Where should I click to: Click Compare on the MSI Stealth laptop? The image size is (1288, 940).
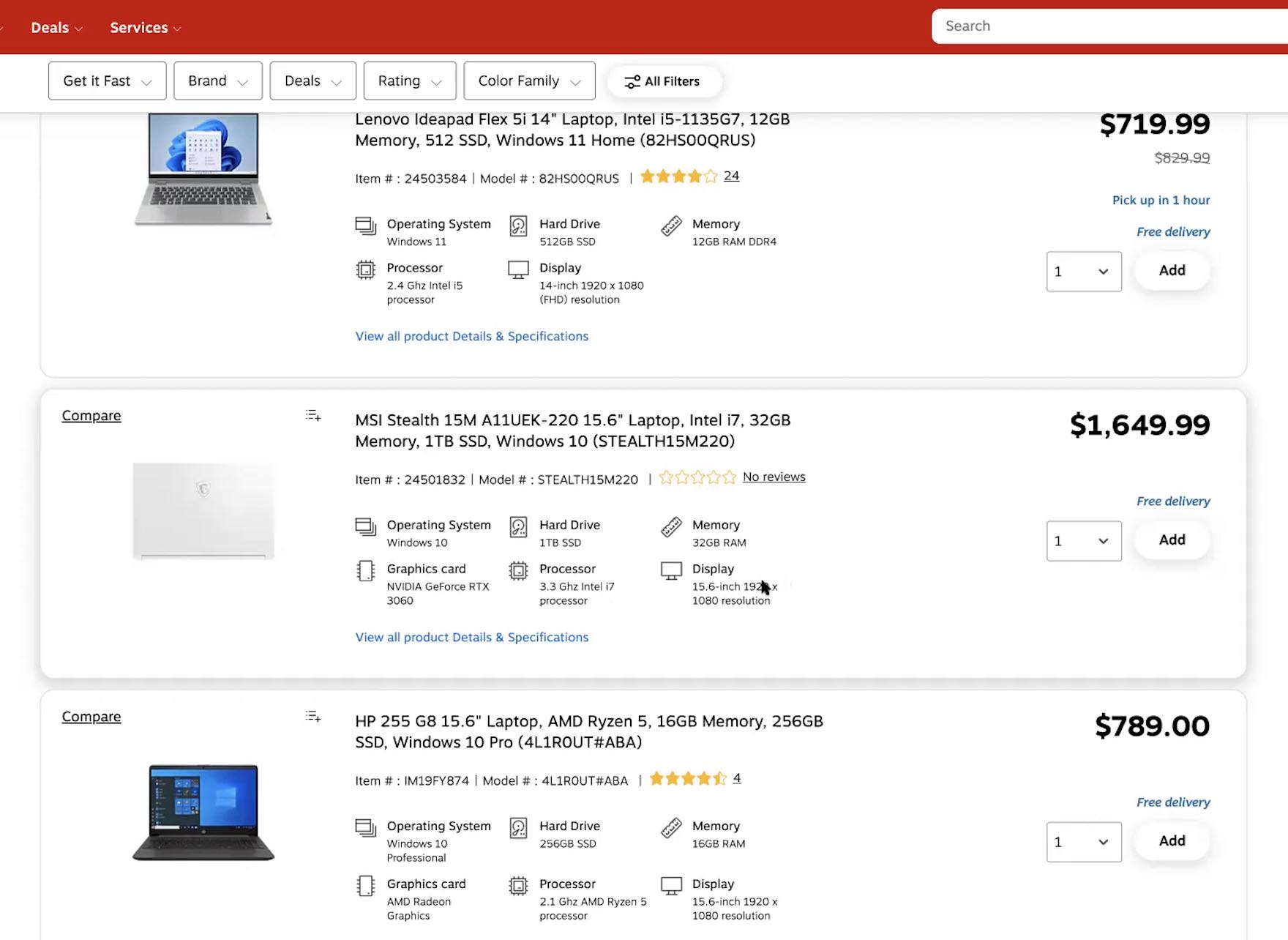pos(91,416)
